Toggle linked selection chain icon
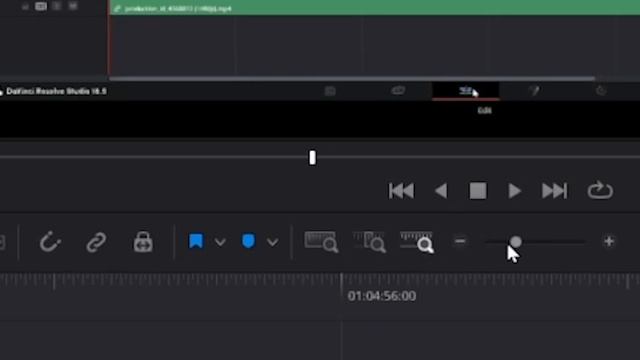 pyautogui.click(x=96, y=242)
